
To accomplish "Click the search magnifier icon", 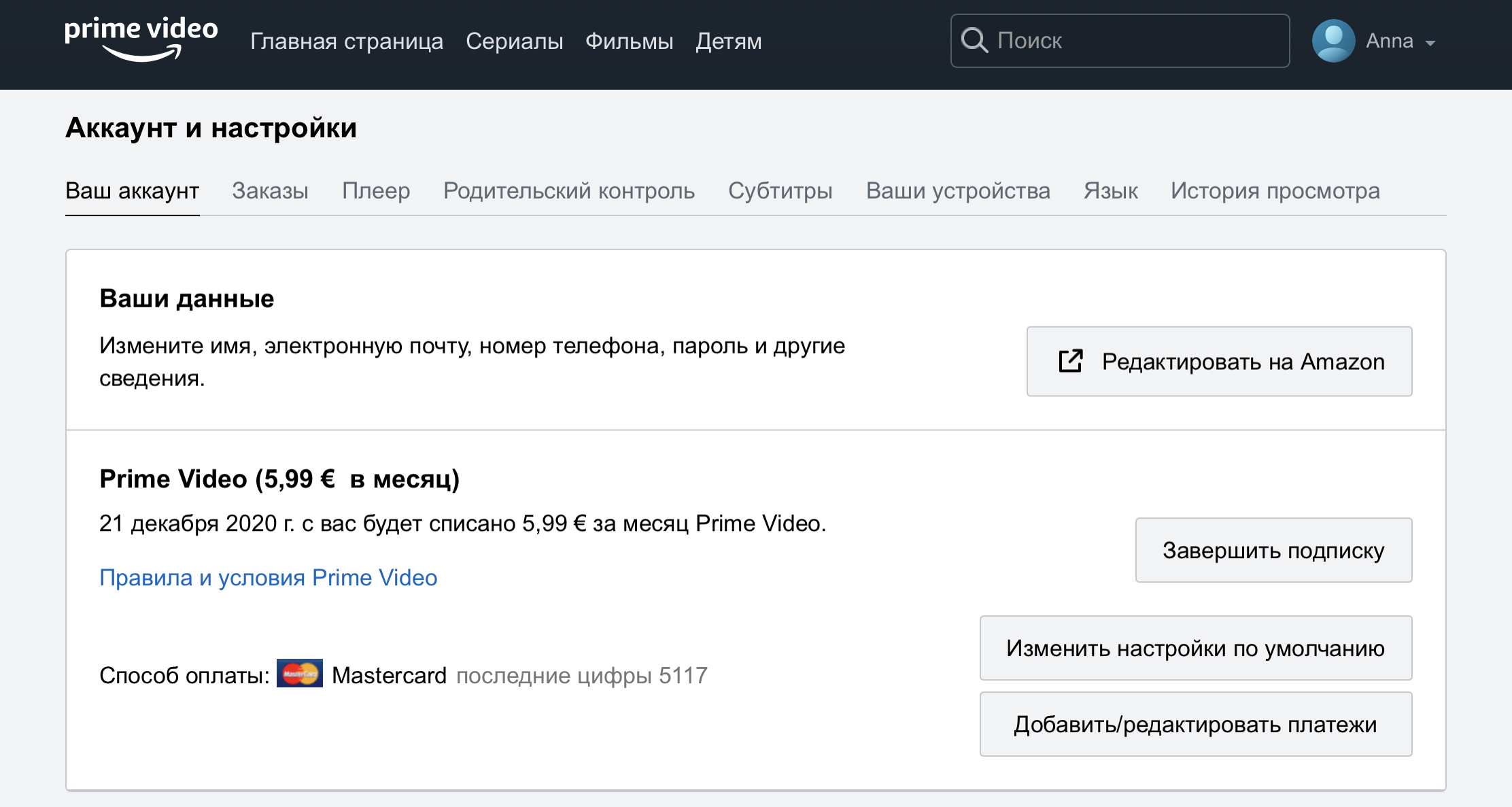I will pos(975,40).
